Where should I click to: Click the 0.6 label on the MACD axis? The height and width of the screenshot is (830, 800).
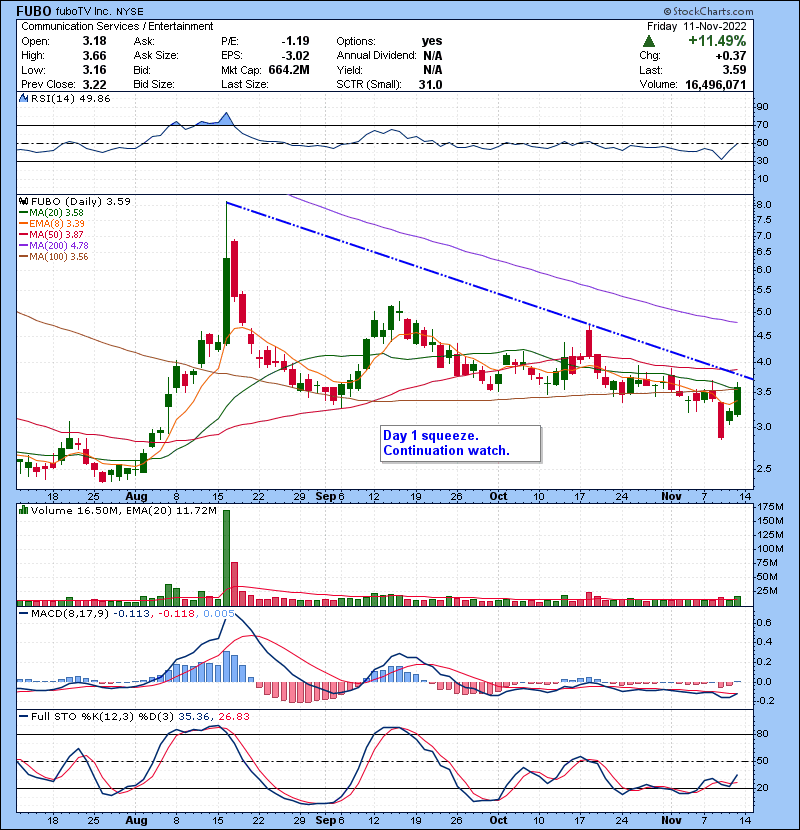pyautogui.click(x=764, y=623)
